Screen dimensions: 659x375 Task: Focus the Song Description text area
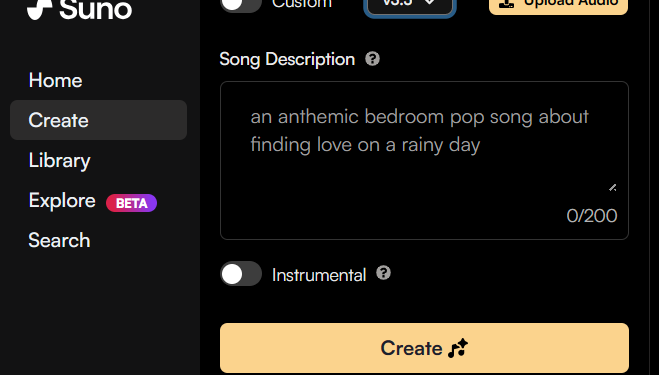pyautogui.click(x=424, y=161)
